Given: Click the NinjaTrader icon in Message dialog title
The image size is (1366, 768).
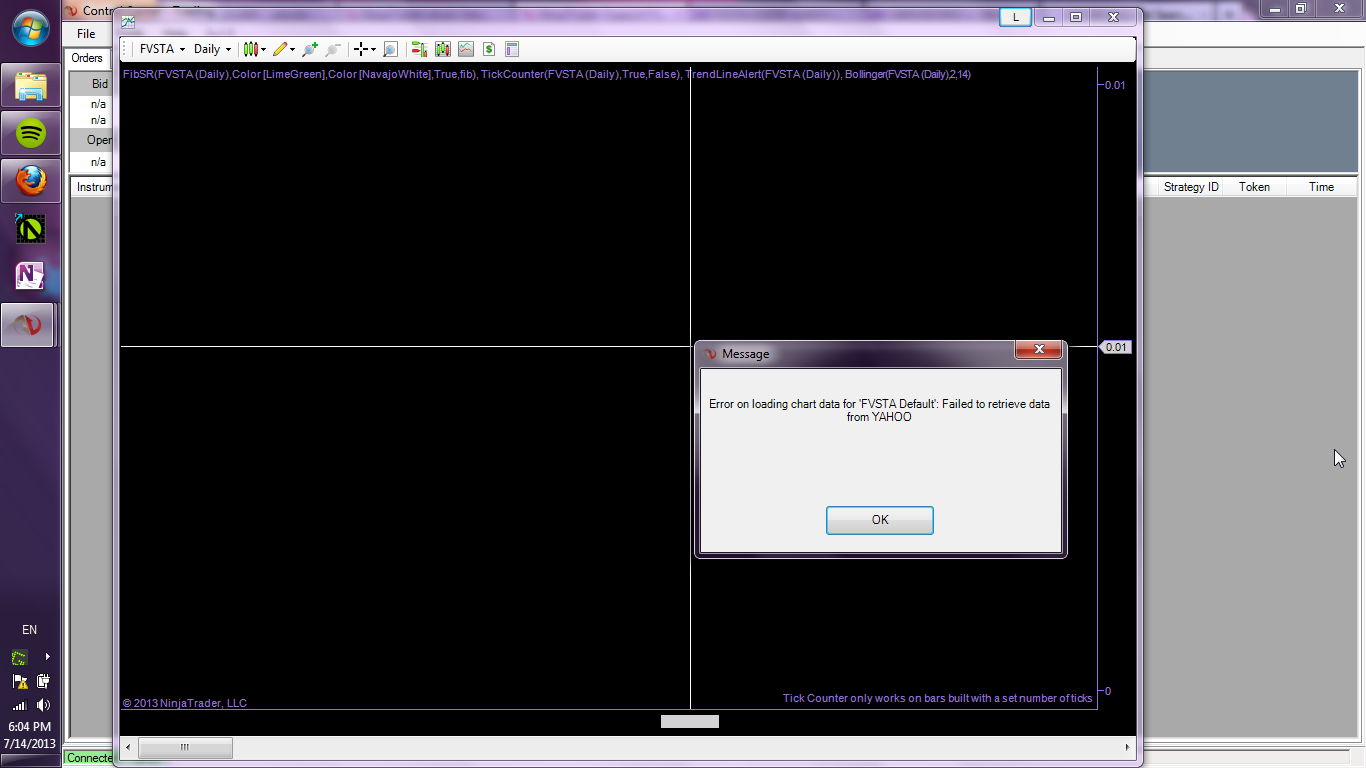Looking at the screenshot, I should 711,354.
